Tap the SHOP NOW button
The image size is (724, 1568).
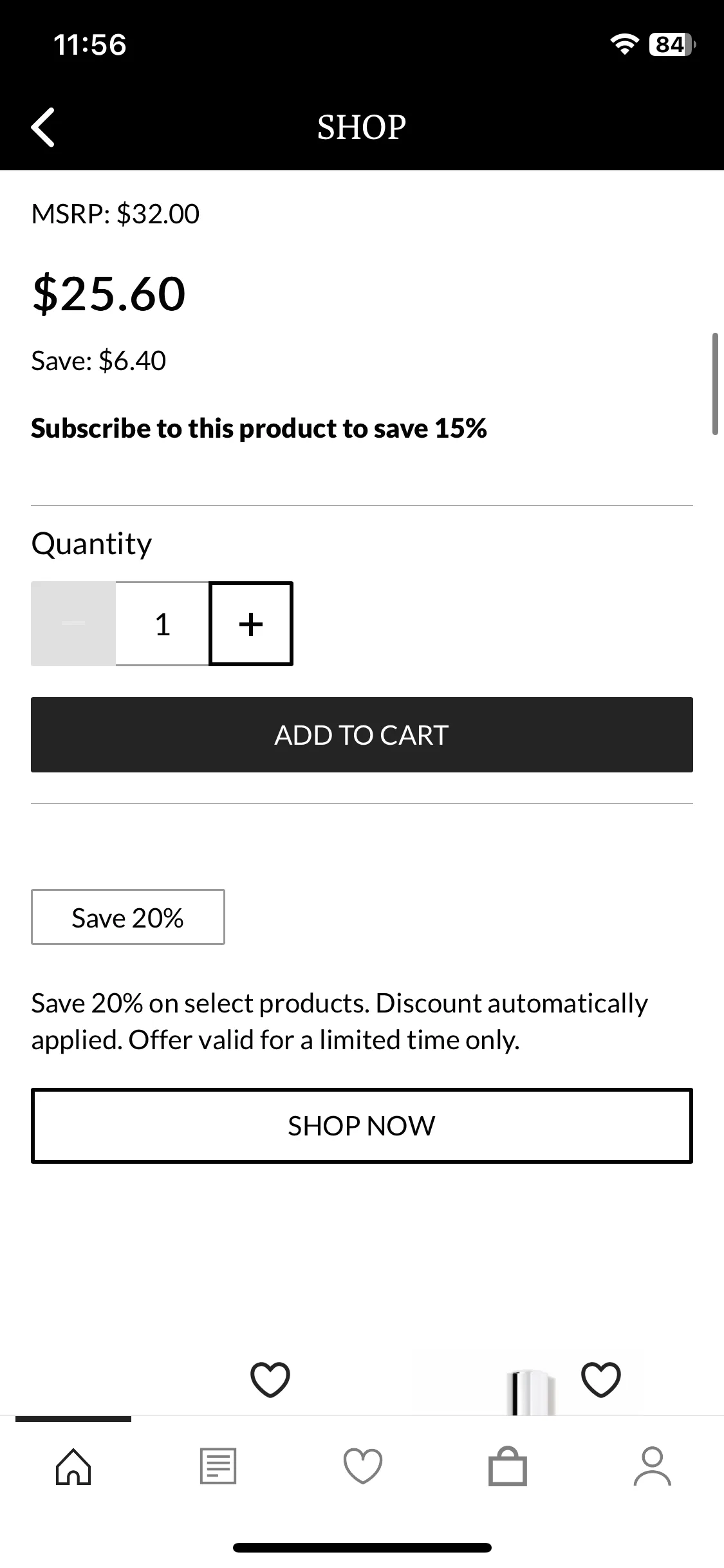click(x=362, y=1126)
